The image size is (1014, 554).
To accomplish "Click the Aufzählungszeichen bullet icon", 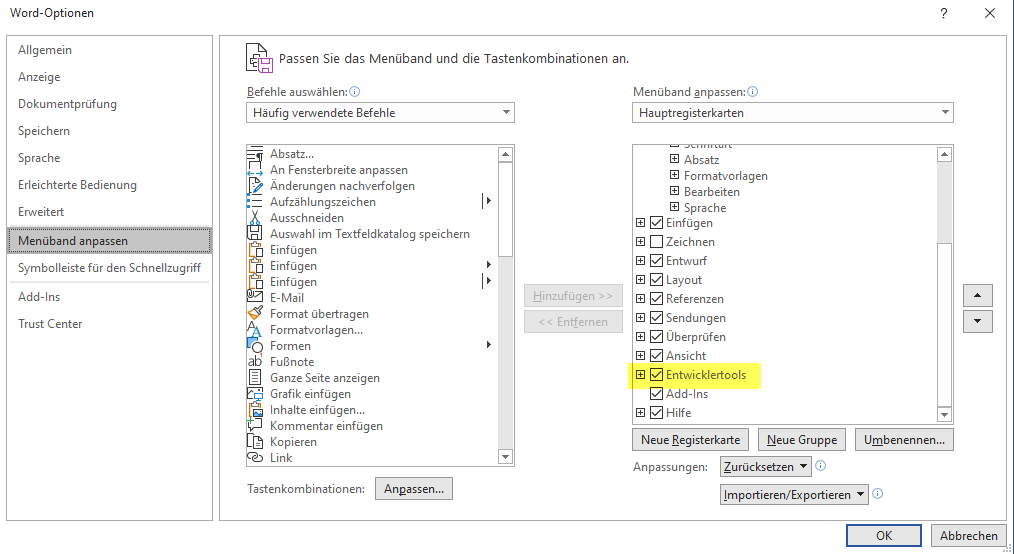I will (x=255, y=202).
